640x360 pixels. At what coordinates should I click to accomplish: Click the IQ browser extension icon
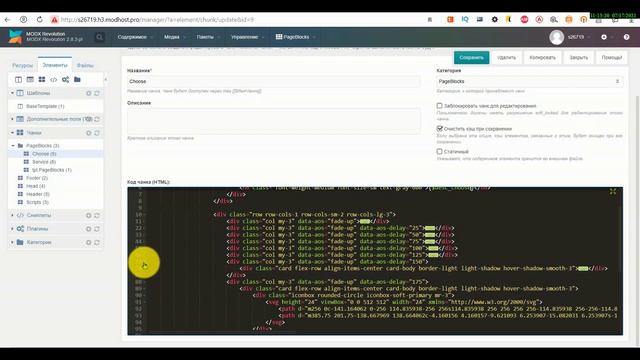pos(465,19)
